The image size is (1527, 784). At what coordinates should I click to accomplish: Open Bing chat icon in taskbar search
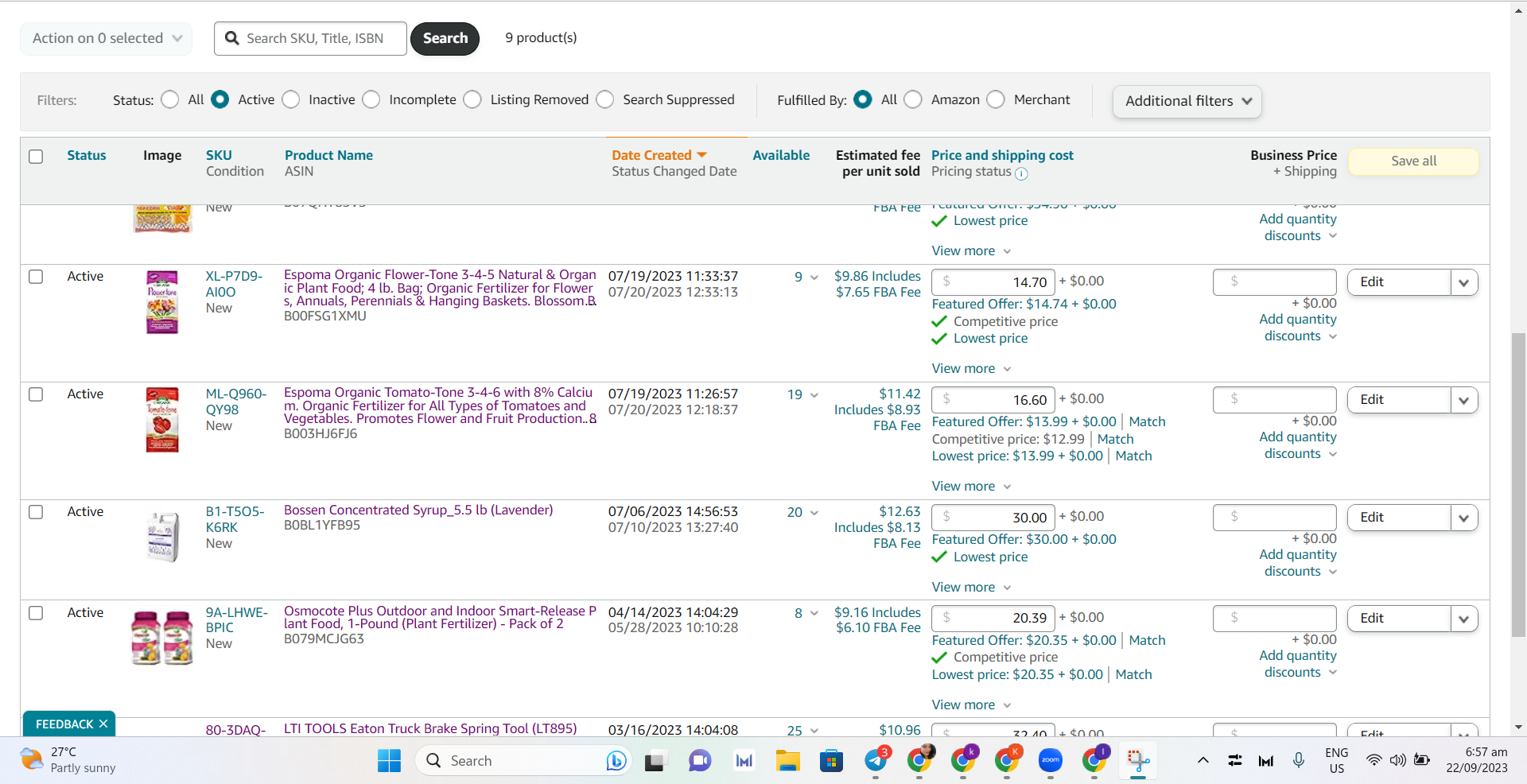(x=616, y=761)
